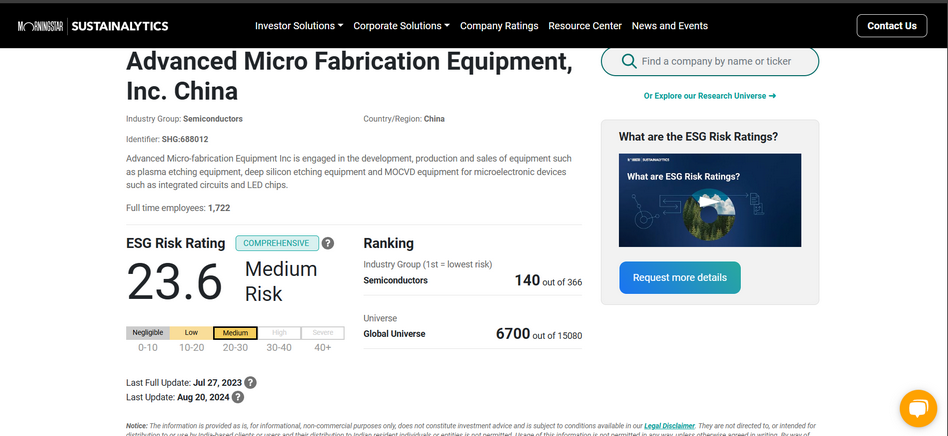Go to Resource Center
This screenshot has width=948, height=436.
pos(585,26)
